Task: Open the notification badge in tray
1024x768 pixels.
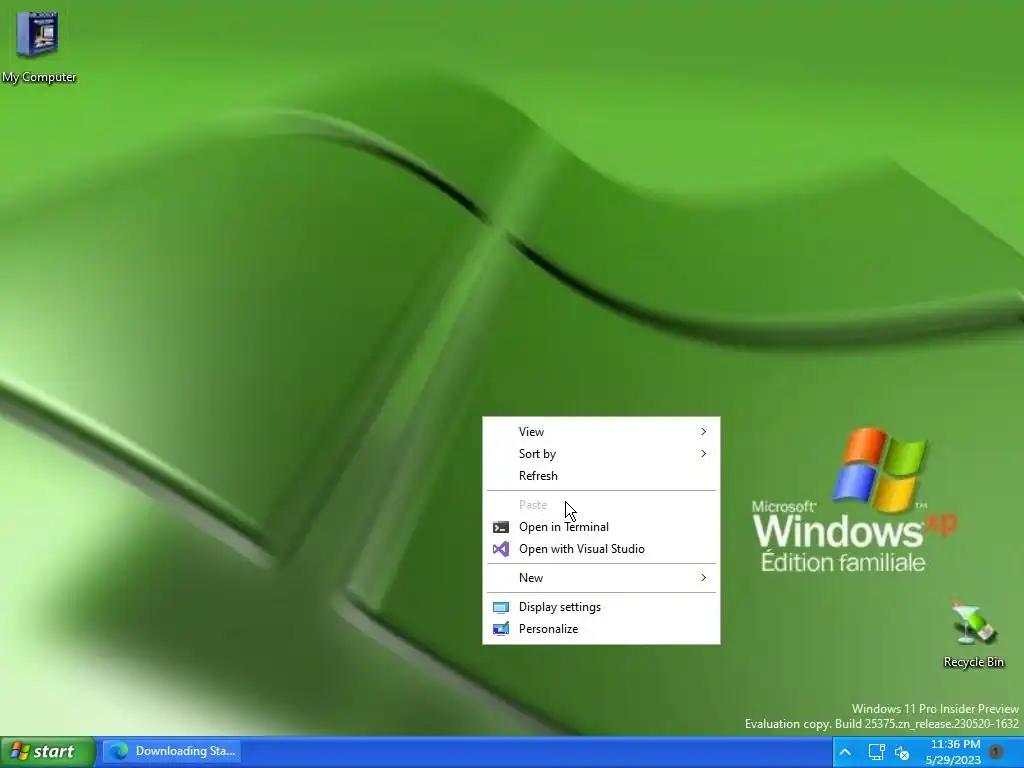Action: click(x=997, y=752)
